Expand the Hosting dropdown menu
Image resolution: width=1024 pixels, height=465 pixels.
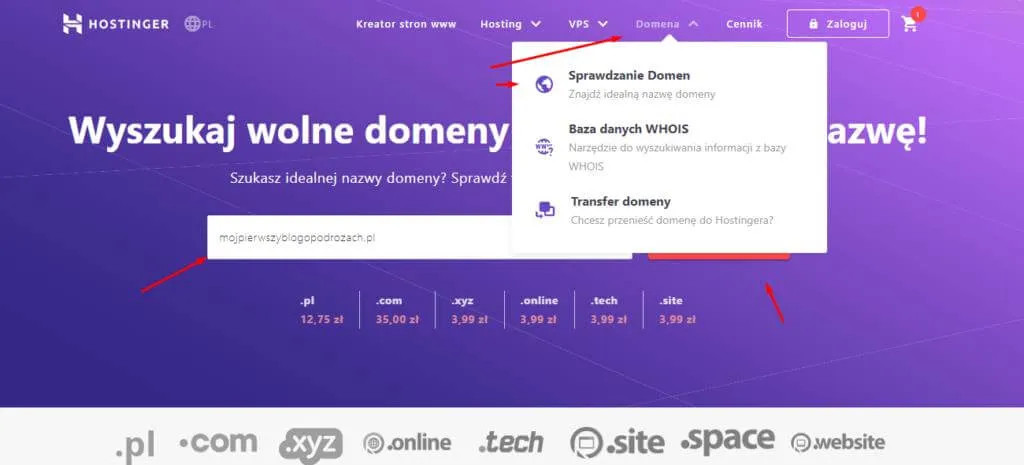coord(510,24)
